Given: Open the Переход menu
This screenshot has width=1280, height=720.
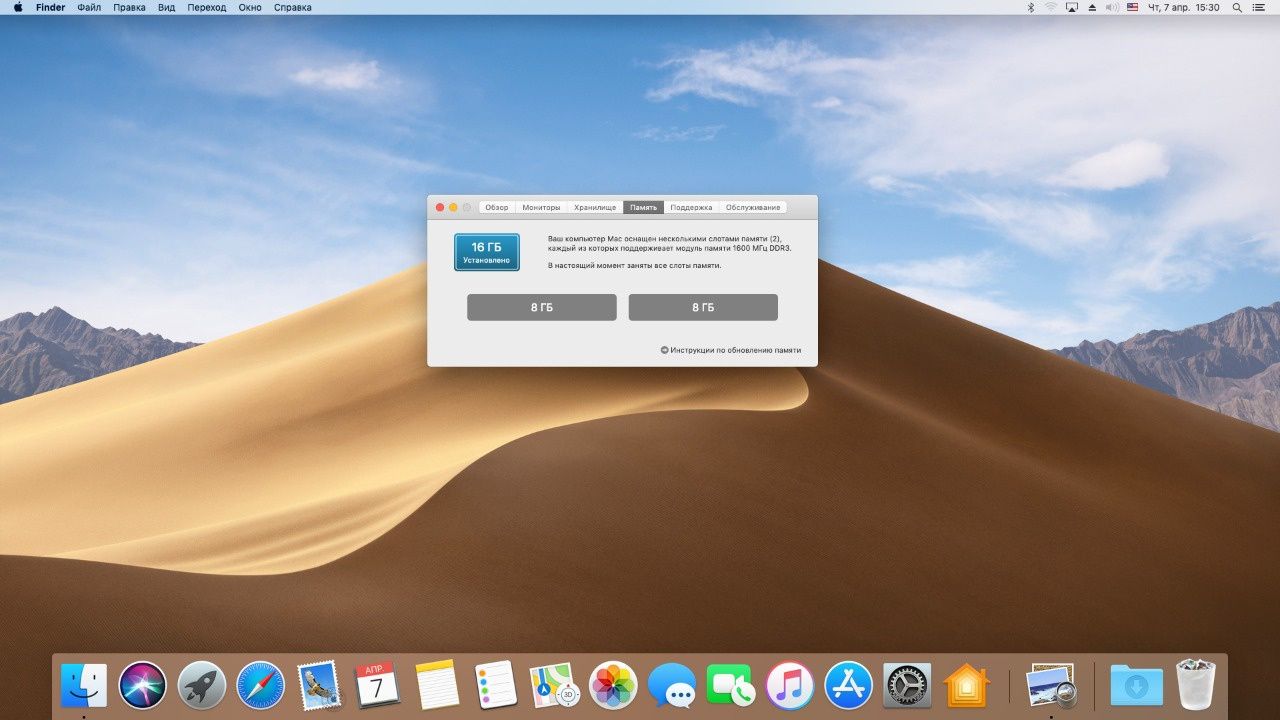Looking at the screenshot, I should (207, 7).
